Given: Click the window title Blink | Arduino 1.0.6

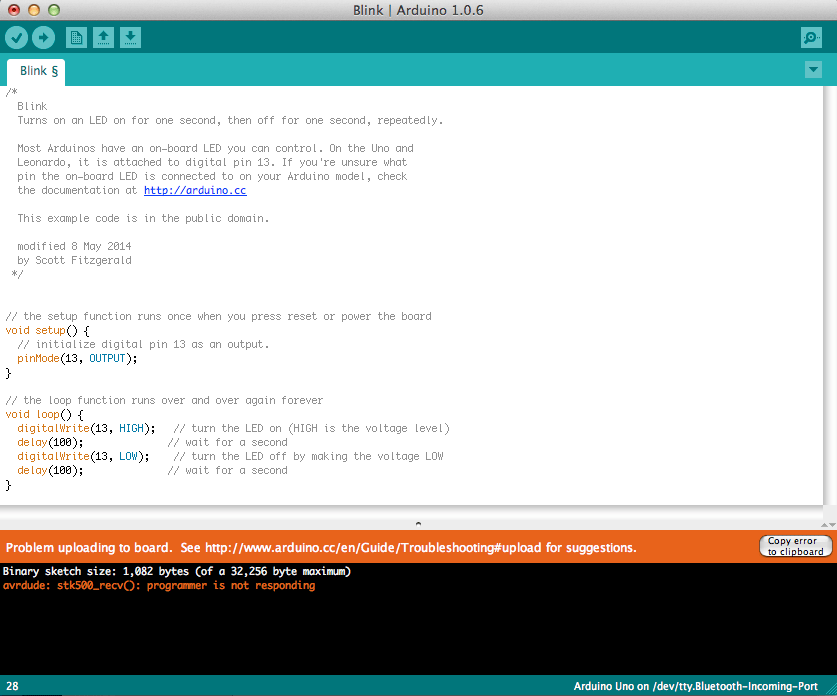Looking at the screenshot, I should (418, 10).
